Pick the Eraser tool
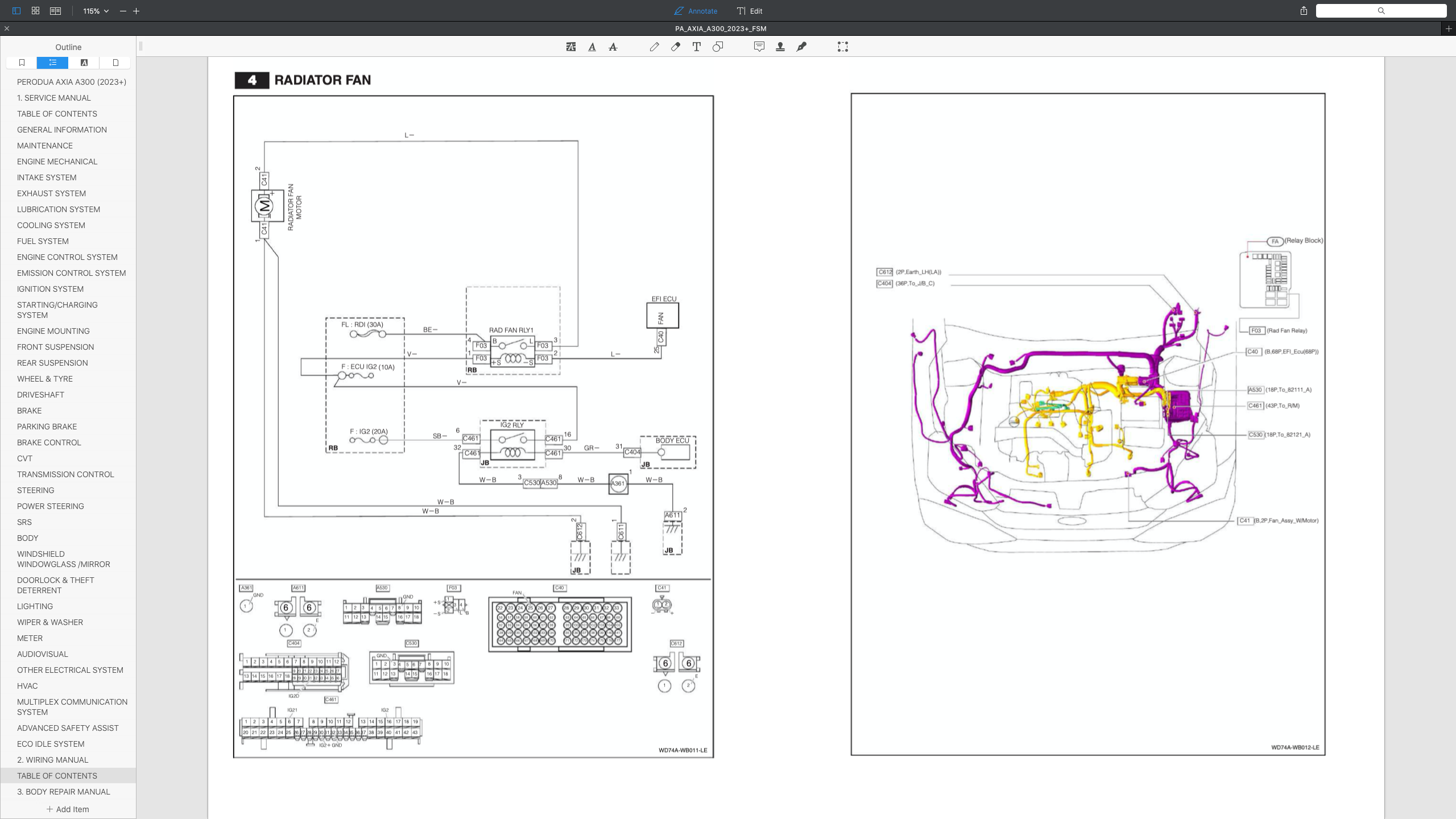 tap(675, 47)
